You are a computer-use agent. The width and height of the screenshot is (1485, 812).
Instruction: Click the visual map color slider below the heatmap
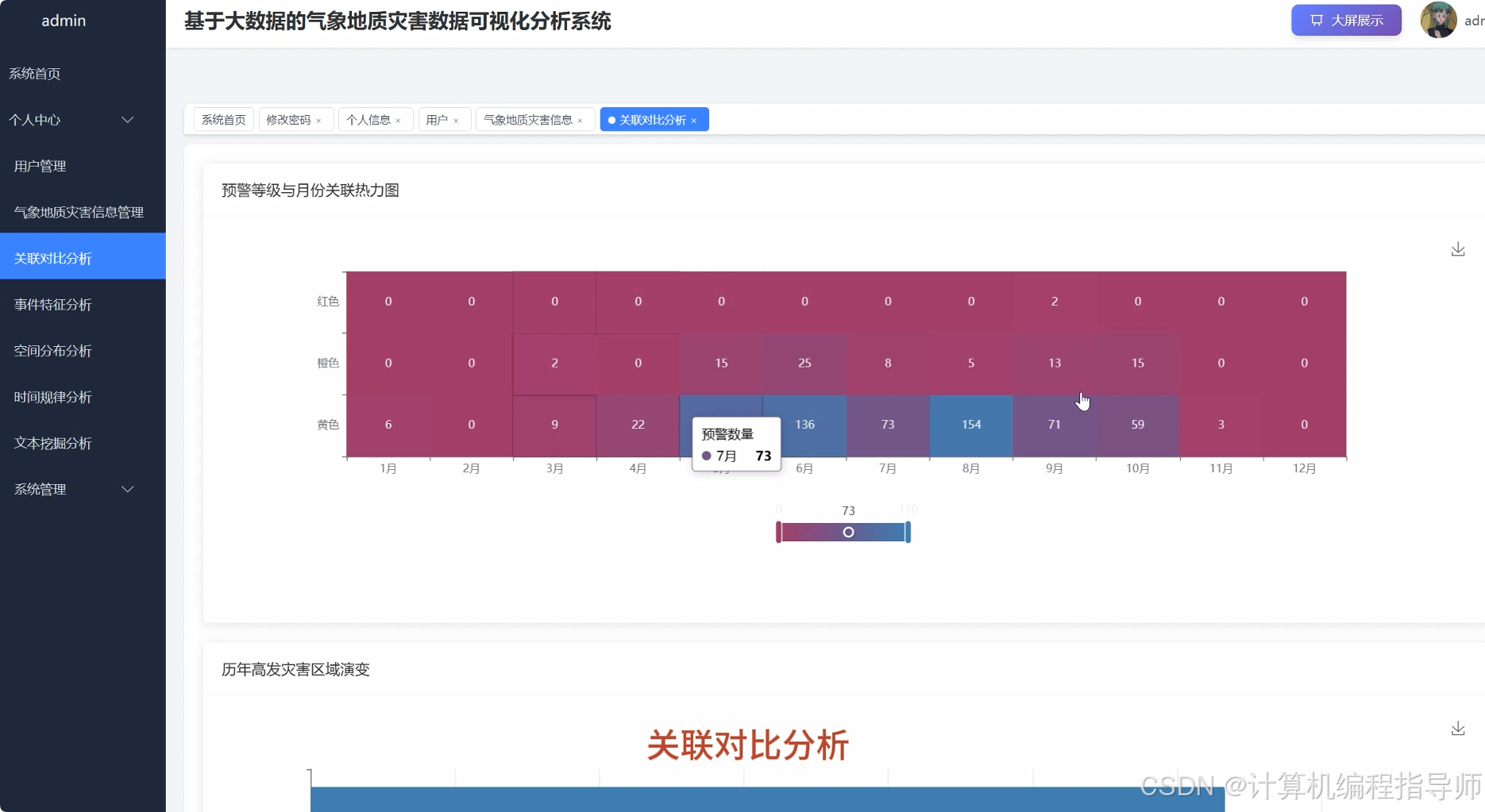848,532
